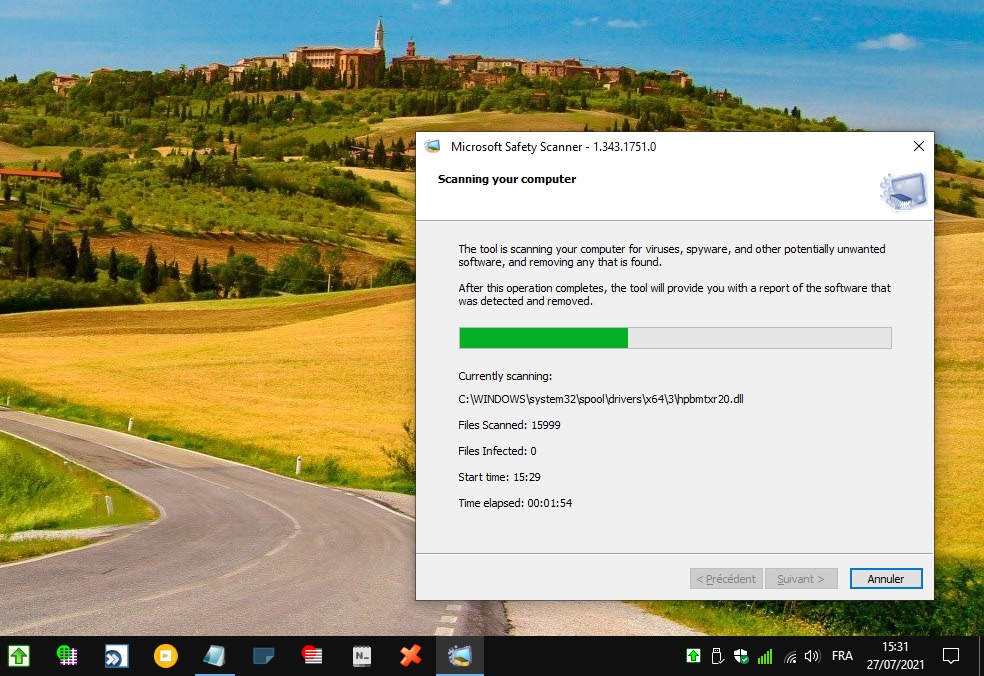Click the 'Files Infected: 0' text
The width and height of the screenshot is (984, 676).
pyautogui.click(x=497, y=451)
